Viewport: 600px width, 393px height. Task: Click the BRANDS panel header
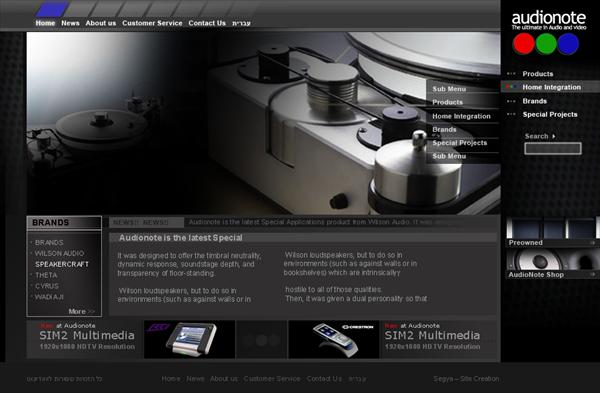(64, 223)
